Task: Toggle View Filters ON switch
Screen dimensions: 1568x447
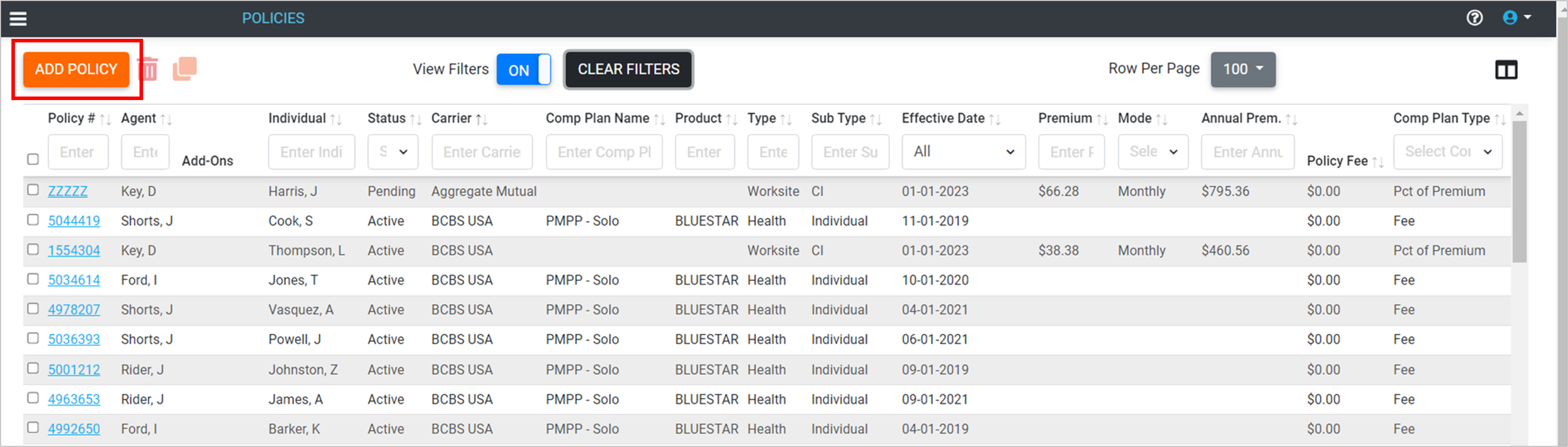Action: 523,69
